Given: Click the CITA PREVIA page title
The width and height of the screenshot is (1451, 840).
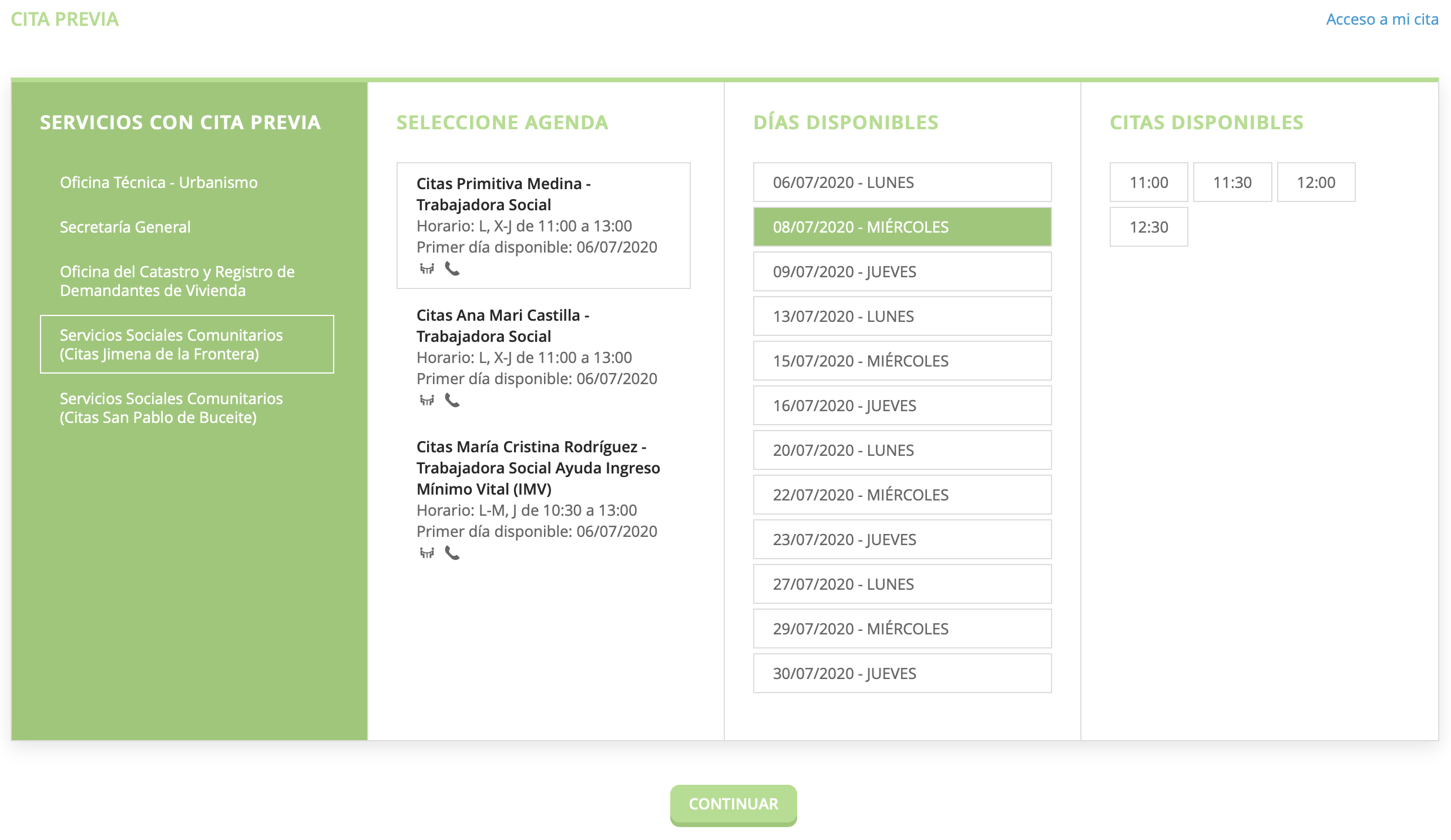Looking at the screenshot, I should [65, 19].
